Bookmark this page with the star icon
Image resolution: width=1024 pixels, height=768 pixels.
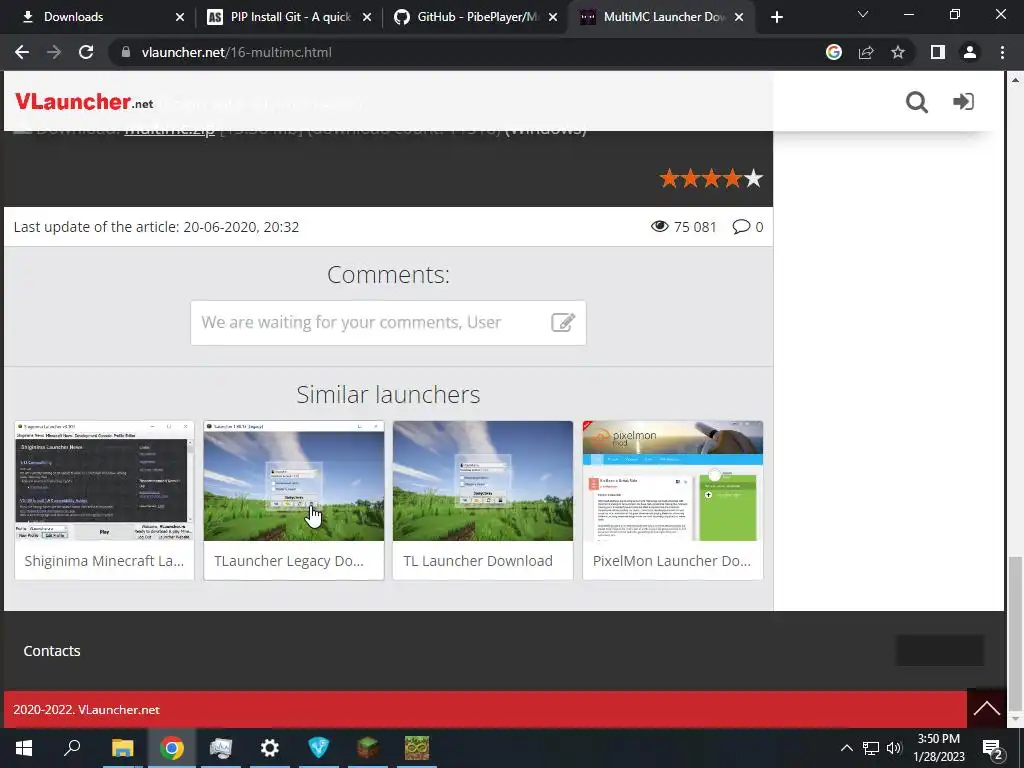(898, 52)
